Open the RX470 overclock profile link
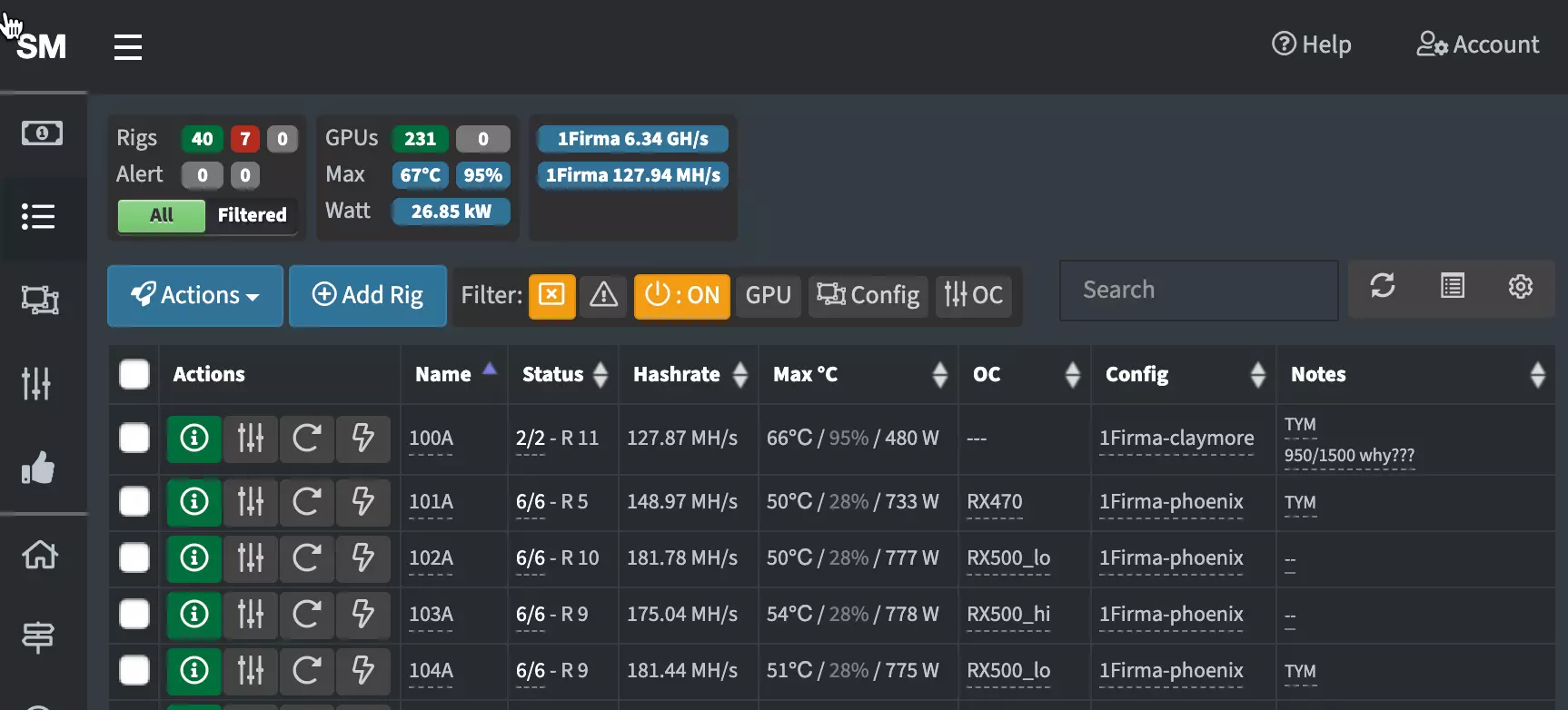Screen dimensions: 1568x710 995,502
